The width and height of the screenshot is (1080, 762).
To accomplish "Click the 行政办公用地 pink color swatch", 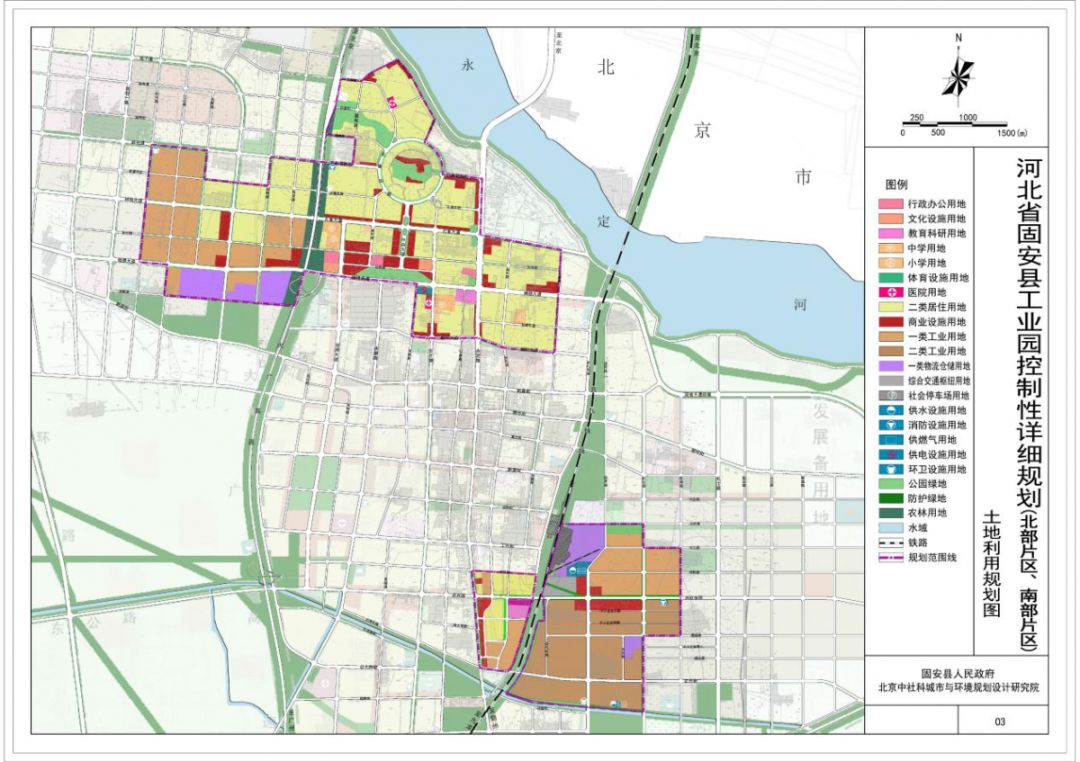I will pyautogui.click(x=891, y=204).
